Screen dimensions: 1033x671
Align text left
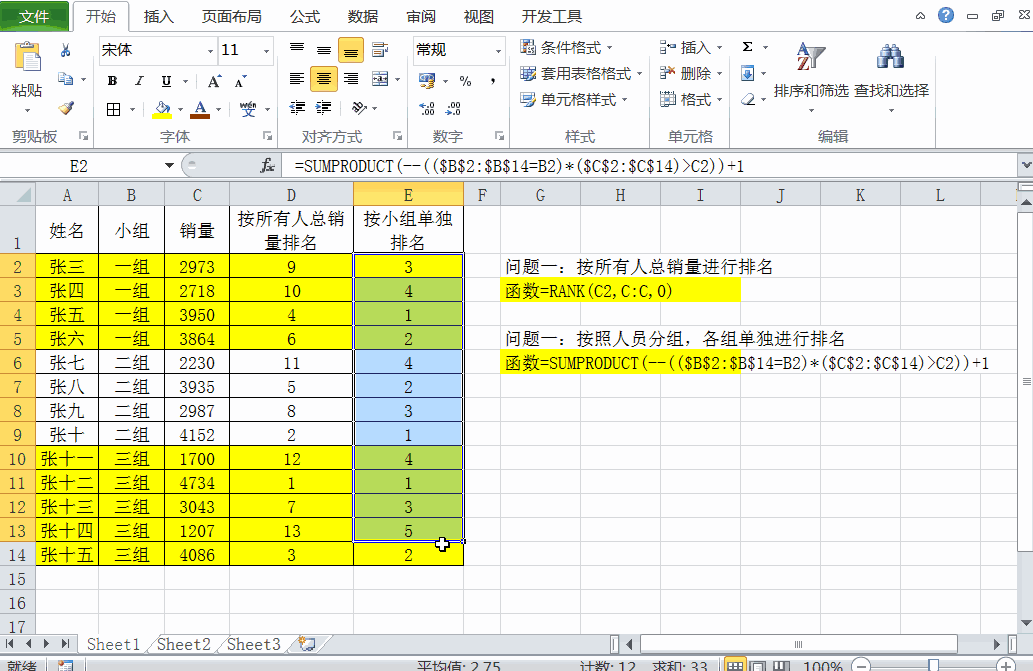click(297, 79)
